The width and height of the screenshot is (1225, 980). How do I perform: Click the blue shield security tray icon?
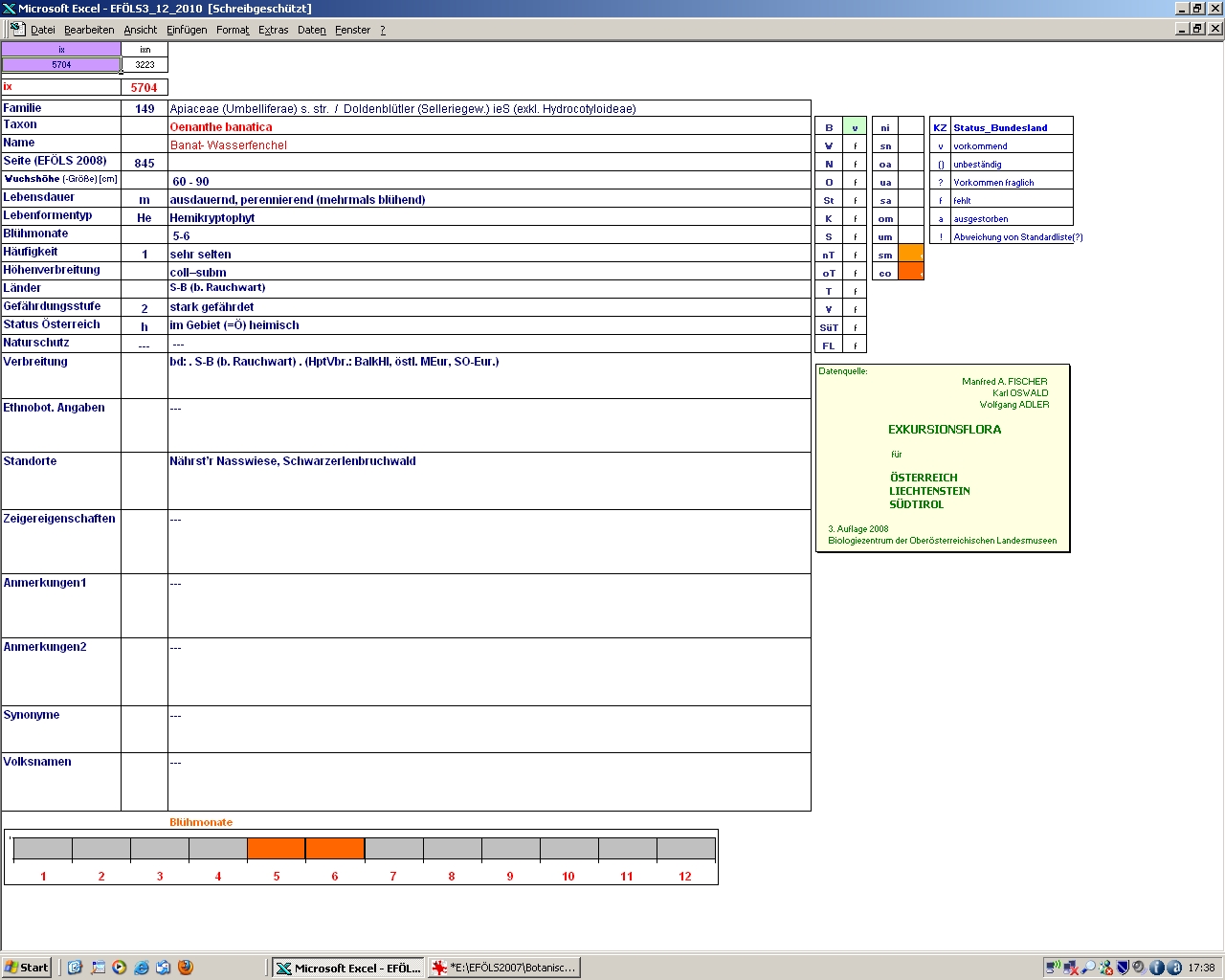click(1123, 968)
